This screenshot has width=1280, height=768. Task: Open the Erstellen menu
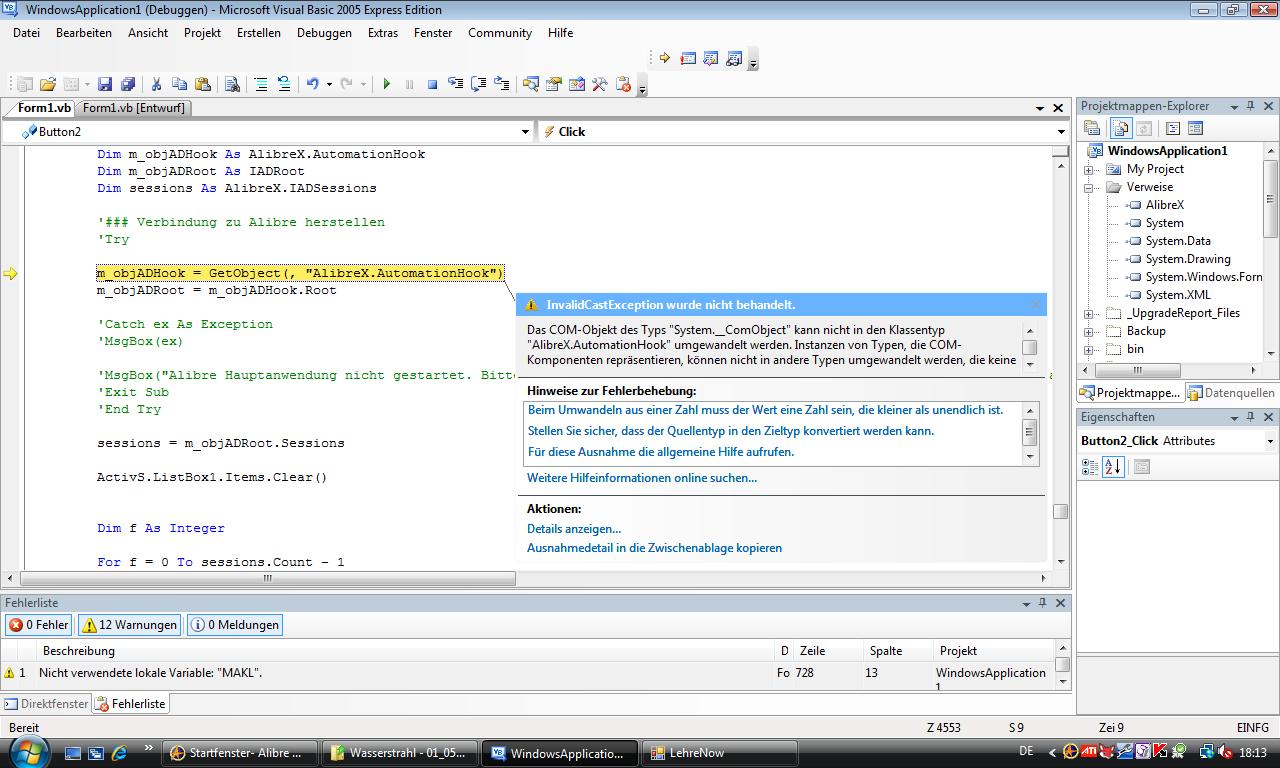point(259,33)
